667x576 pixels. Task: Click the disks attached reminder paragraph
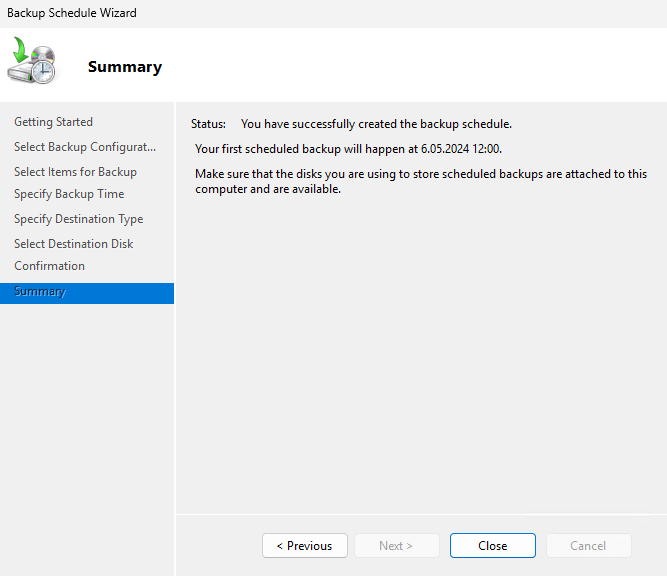pos(420,181)
